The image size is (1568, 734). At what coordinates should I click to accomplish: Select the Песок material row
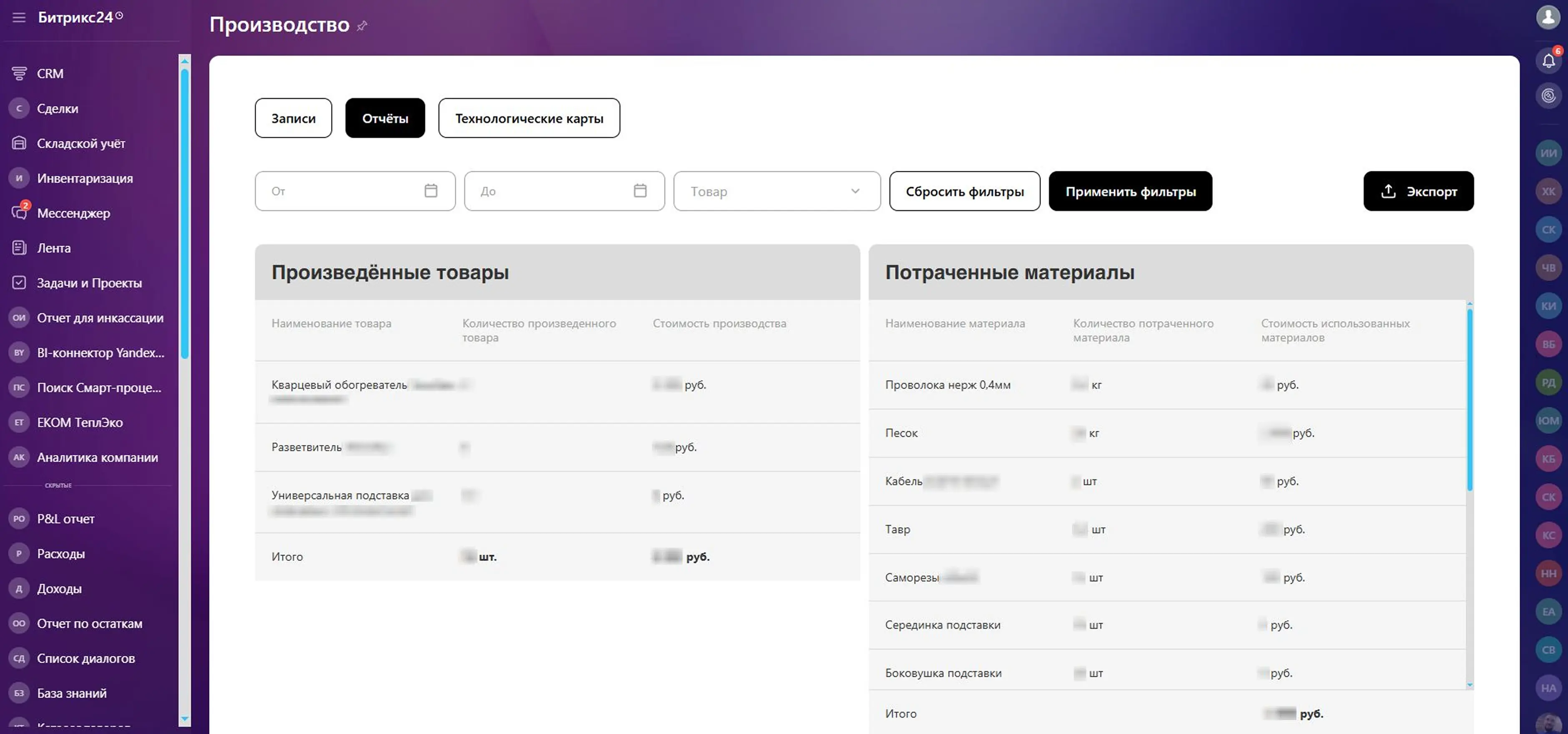pyautogui.click(x=1167, y=433)
